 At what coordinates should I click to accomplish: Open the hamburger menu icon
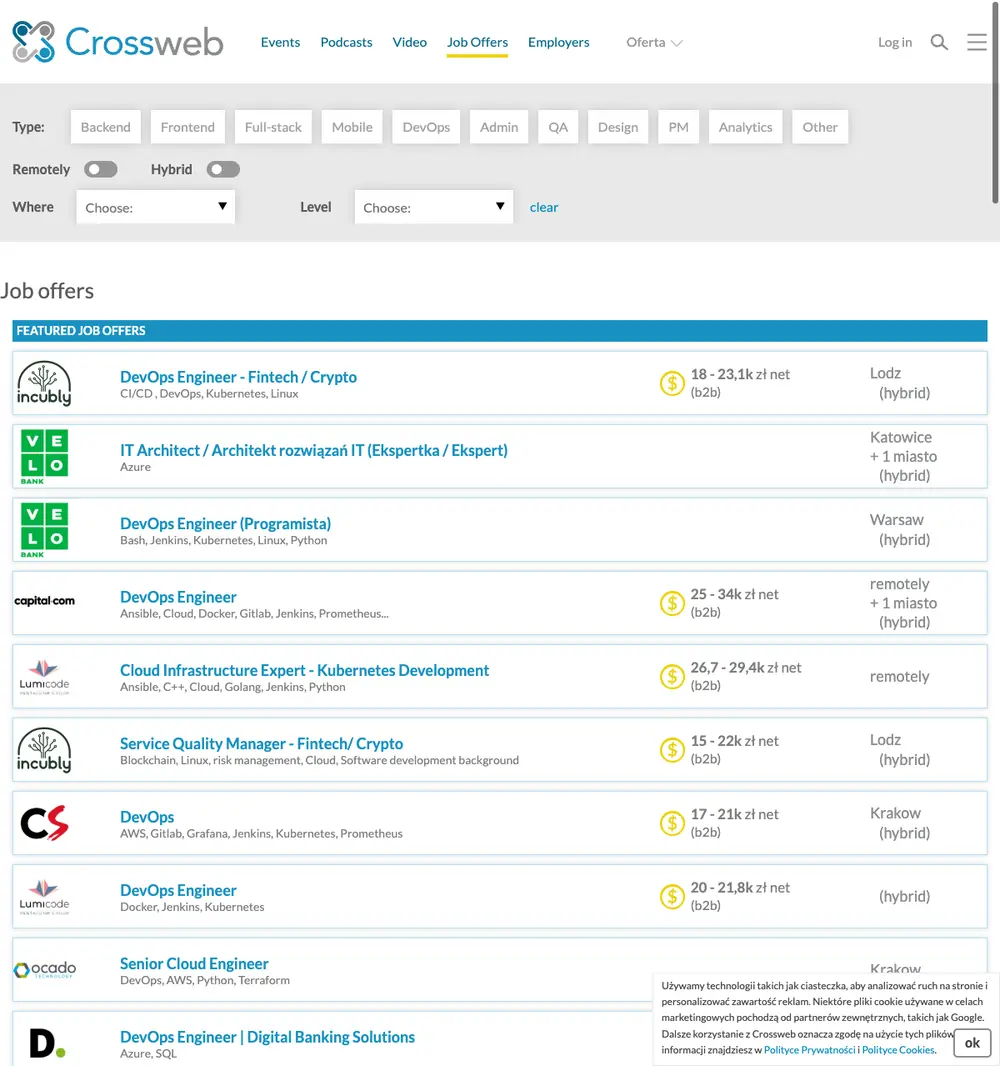977,42
